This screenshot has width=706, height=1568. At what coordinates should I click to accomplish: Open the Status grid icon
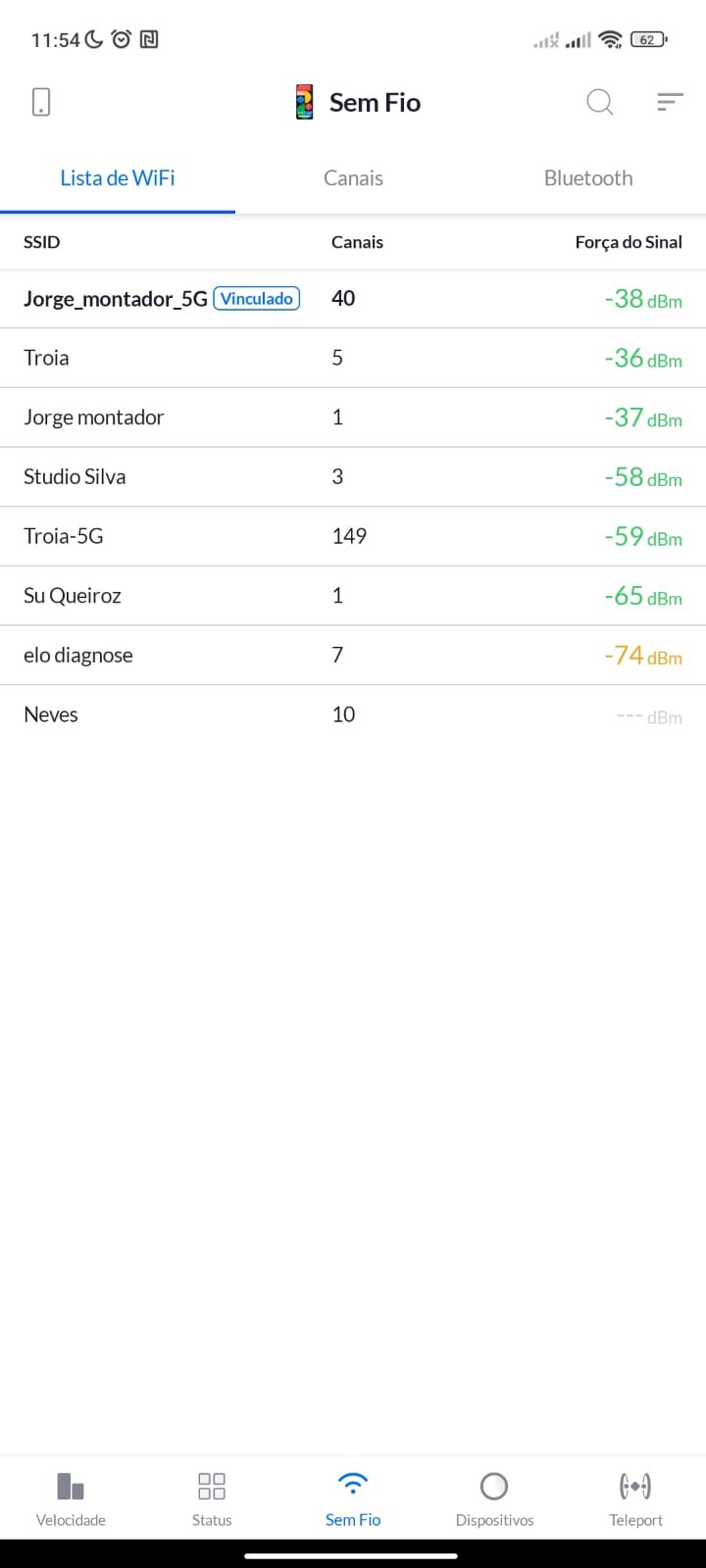212,1487
